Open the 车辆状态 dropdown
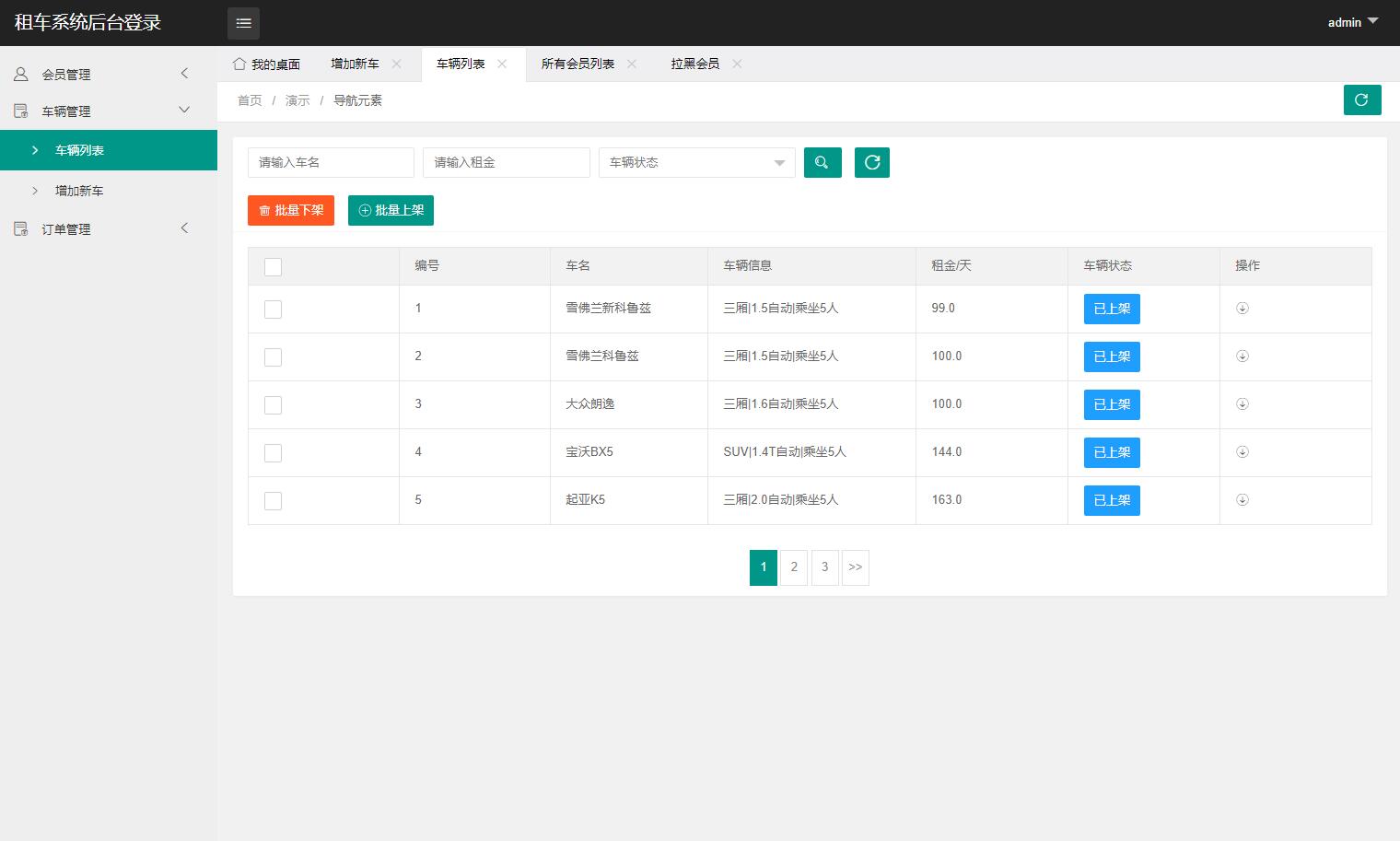Viewport: 1400px width, 841px height. pyautogui.click(x=696, y=162)
